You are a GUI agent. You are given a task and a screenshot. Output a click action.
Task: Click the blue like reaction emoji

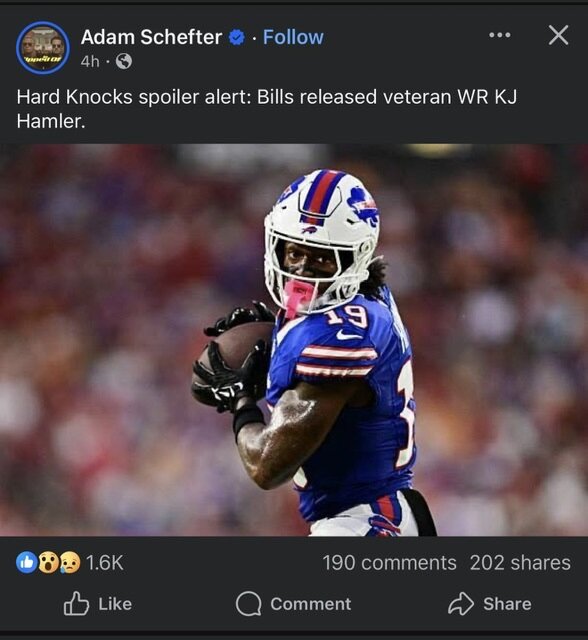(26, 563)
